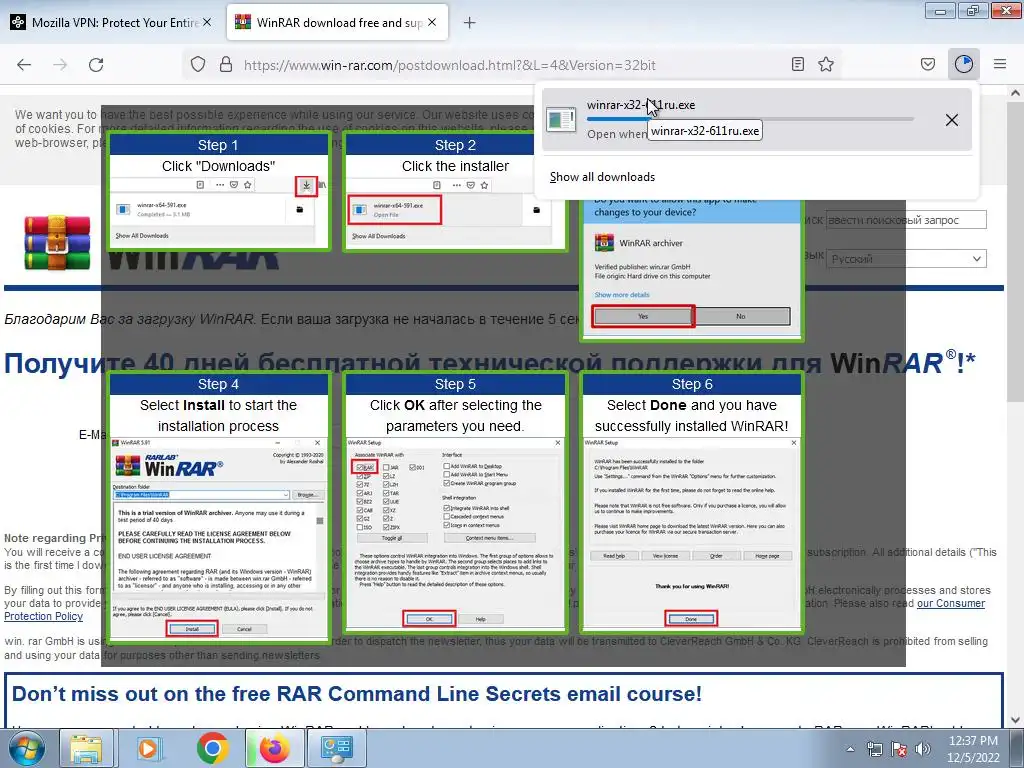Click the scroll up arrow of the page
Viewport: 1024px width, 768px height.
1015,93
